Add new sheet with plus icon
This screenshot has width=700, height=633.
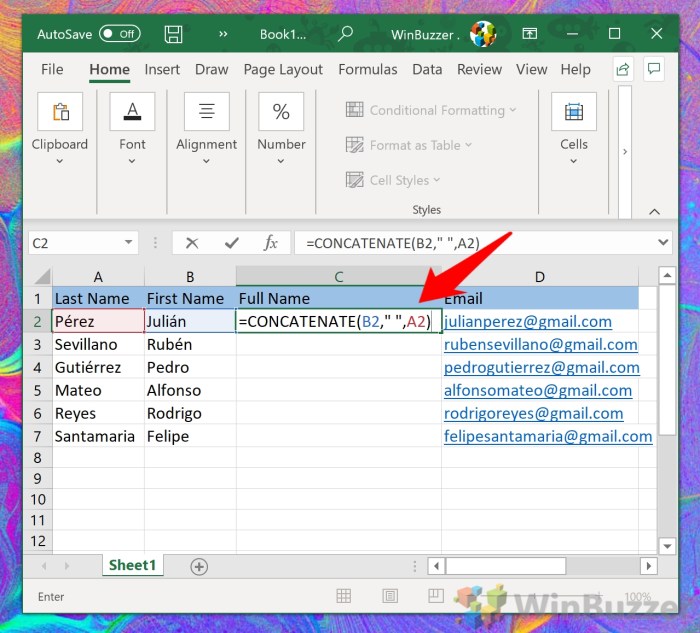click(x=199, y=566)
